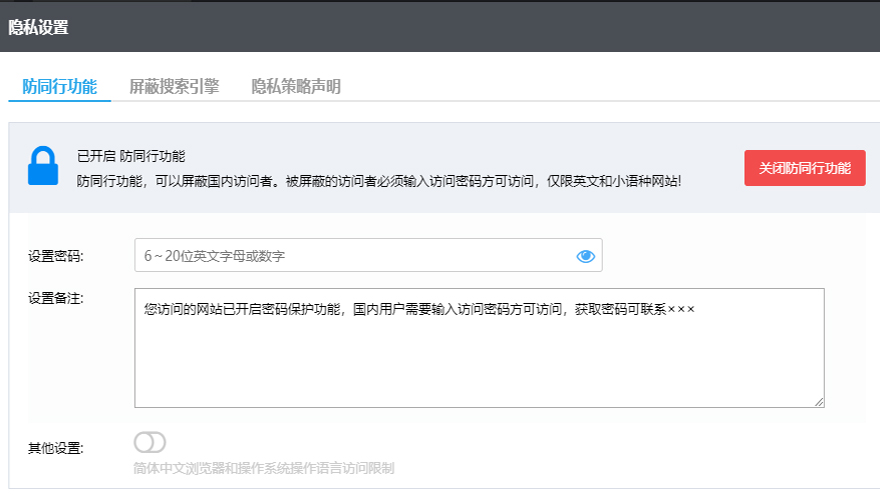Click the 设置备注 field label
This screenshot has width=880, height=500.
56,297
